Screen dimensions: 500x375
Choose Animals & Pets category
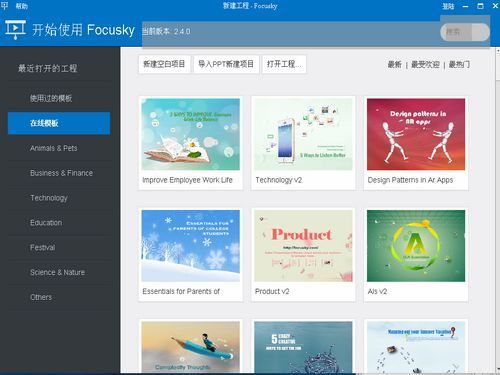pos(53,148)
